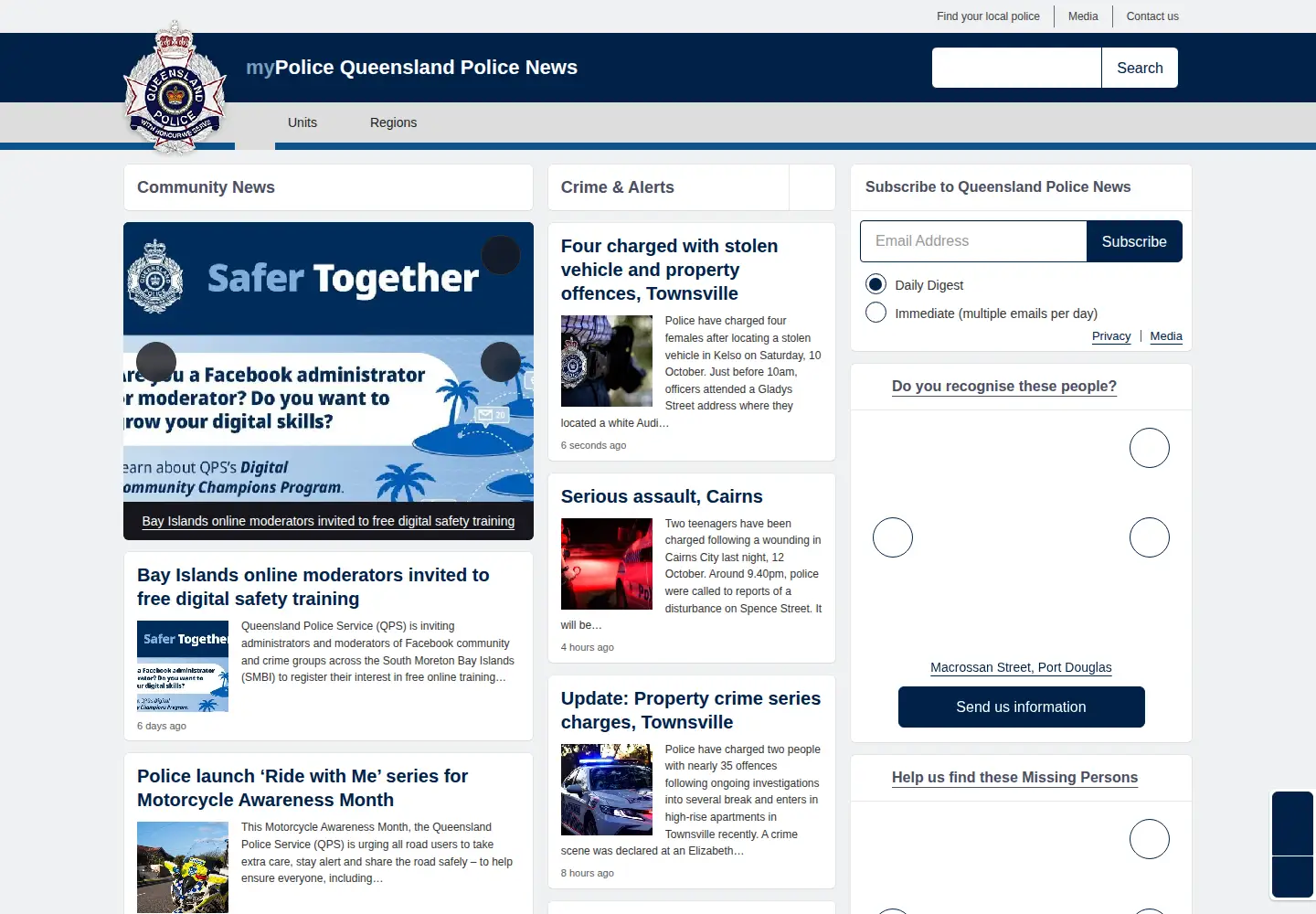Open Bay Islands online moderators article headline
The image size is (1316, 914).
click(x=313, y=587)
